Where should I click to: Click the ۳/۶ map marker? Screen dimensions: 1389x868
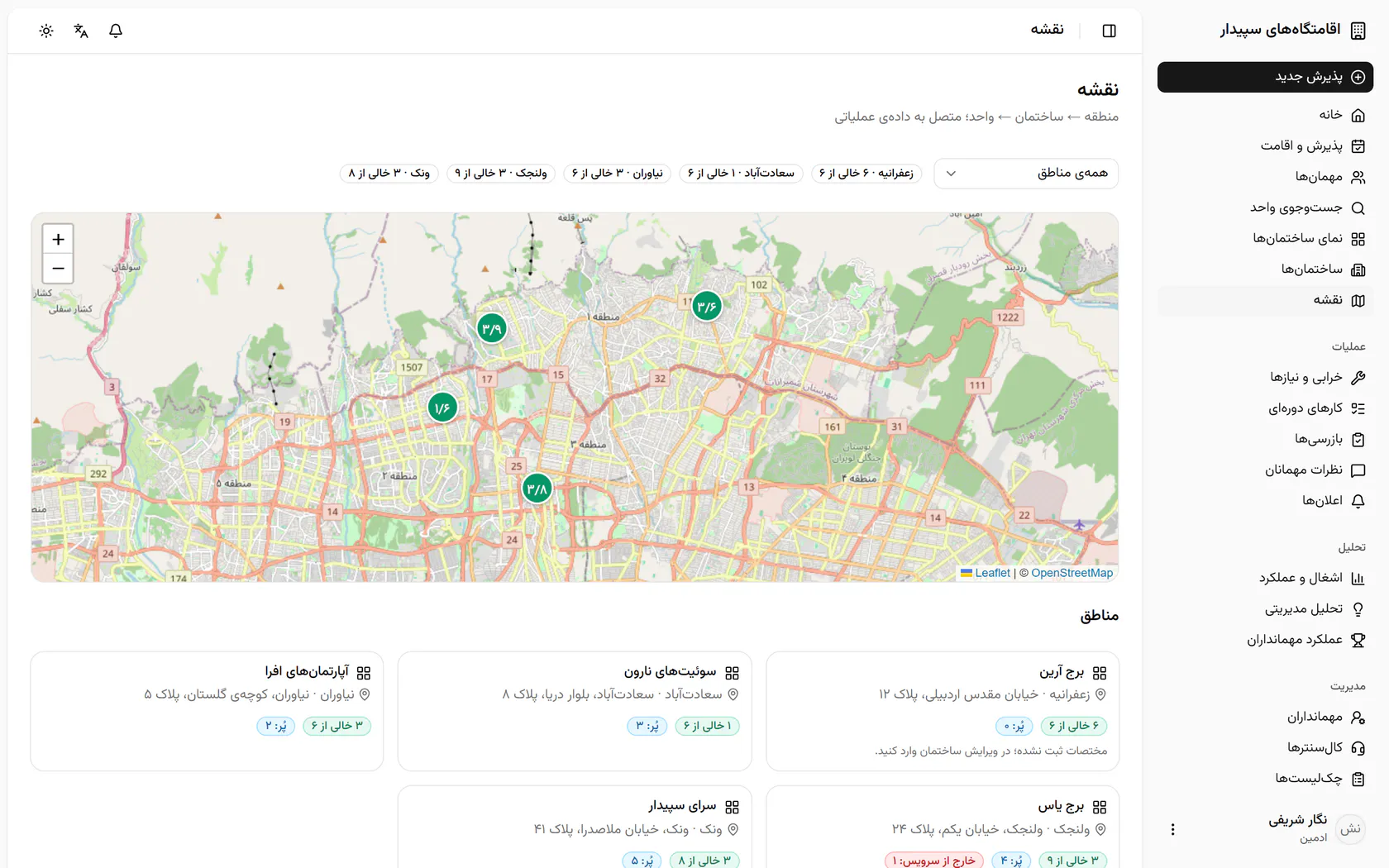(x=707, y=307)
